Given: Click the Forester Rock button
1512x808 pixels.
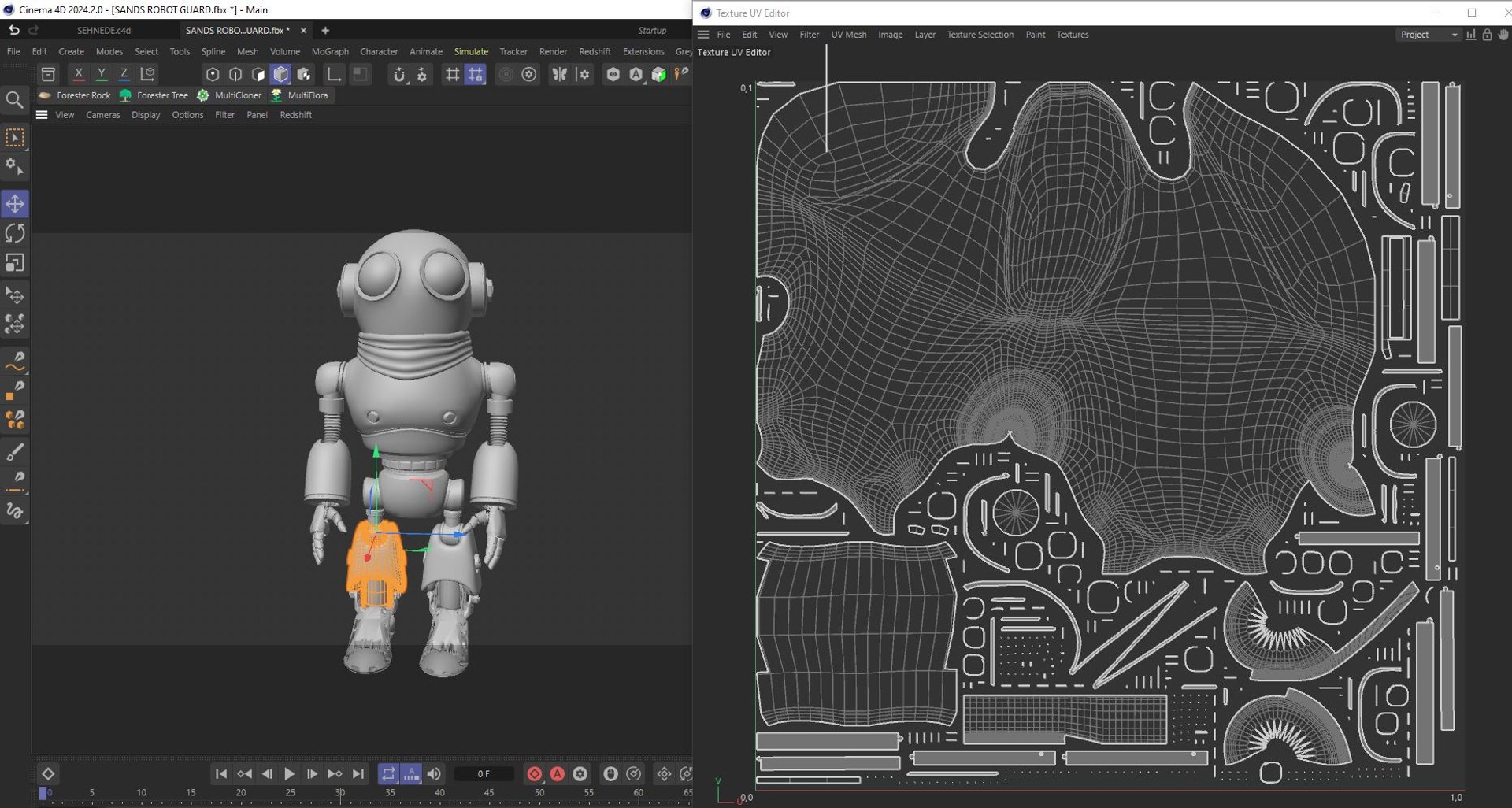Looking at the screenshot, I should 75,95.
